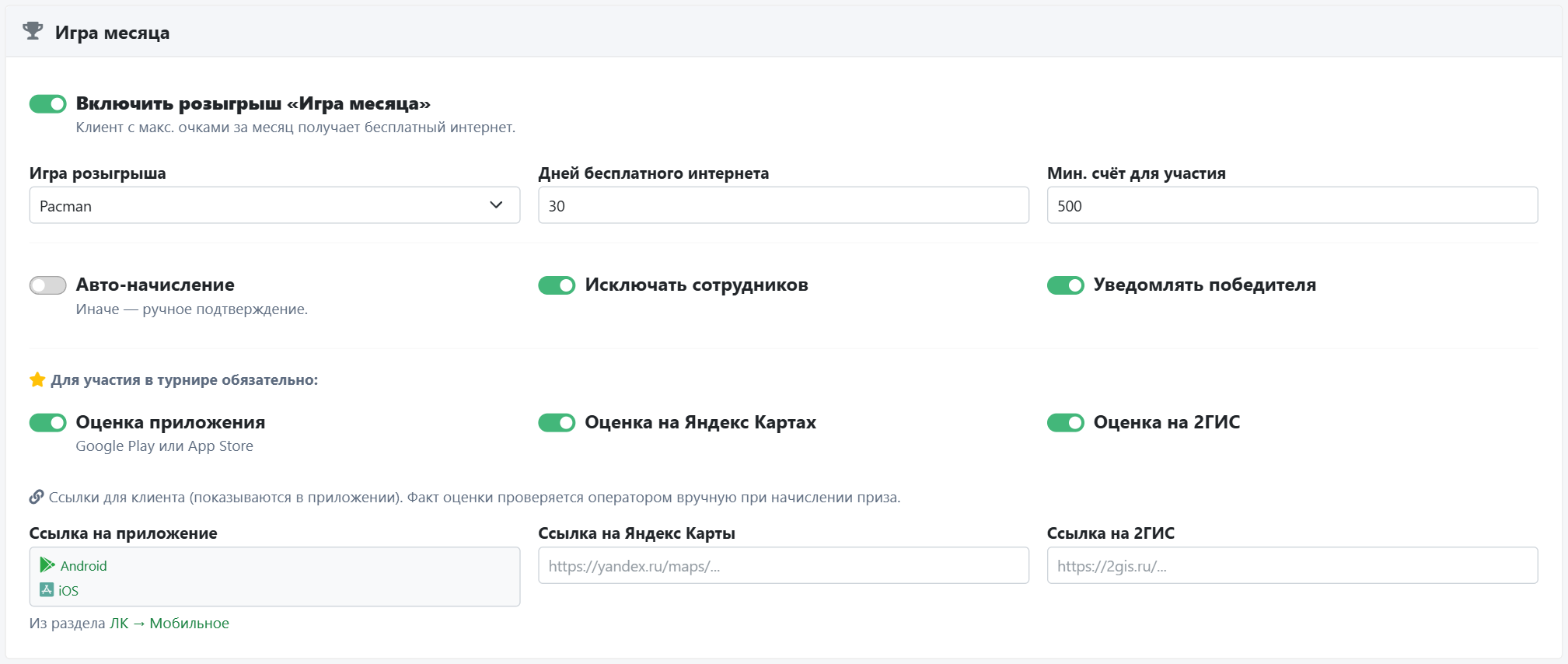The image size is (1568, 664).
Task: Click the Оценка на 2ГИС label
Action: tap(1167, 422)
